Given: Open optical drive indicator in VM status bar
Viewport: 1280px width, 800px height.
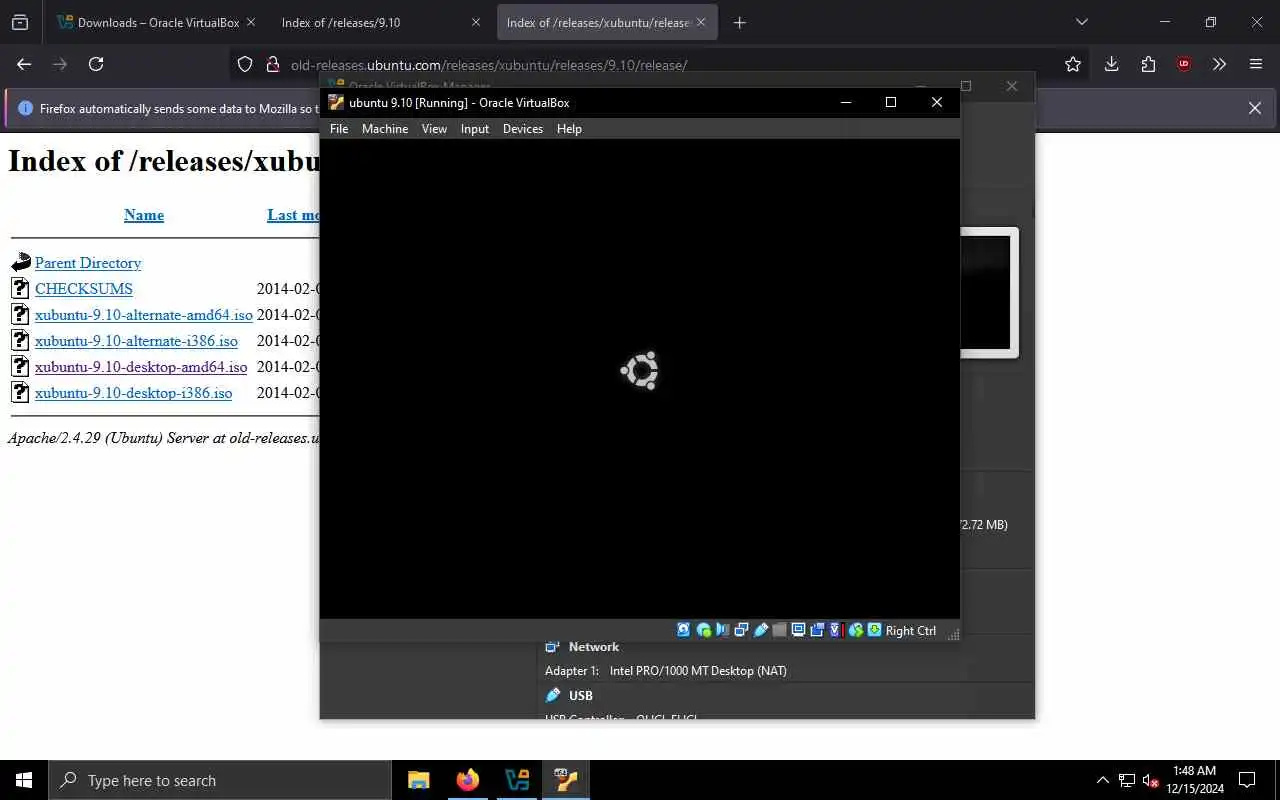Looking at the screenshot, I should pyautogui.click(x=704, y=630).
